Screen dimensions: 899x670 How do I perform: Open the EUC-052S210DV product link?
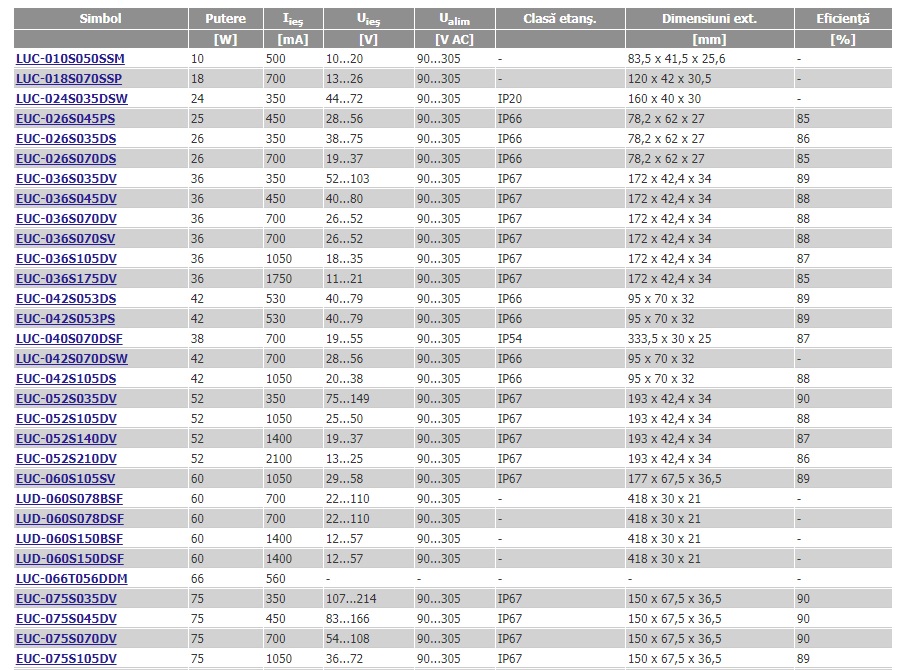tap(66, 459)
